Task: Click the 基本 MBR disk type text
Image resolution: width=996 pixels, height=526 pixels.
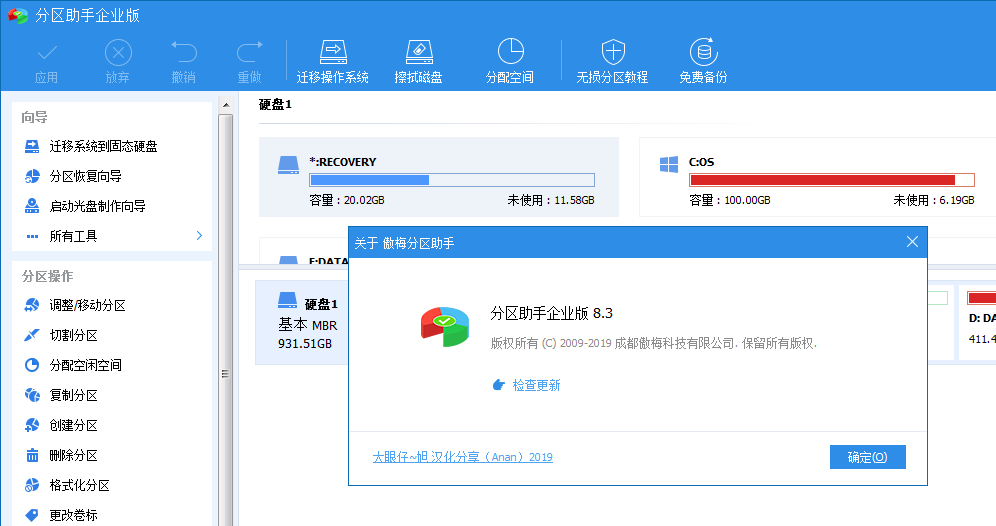Action: [308, 325]
